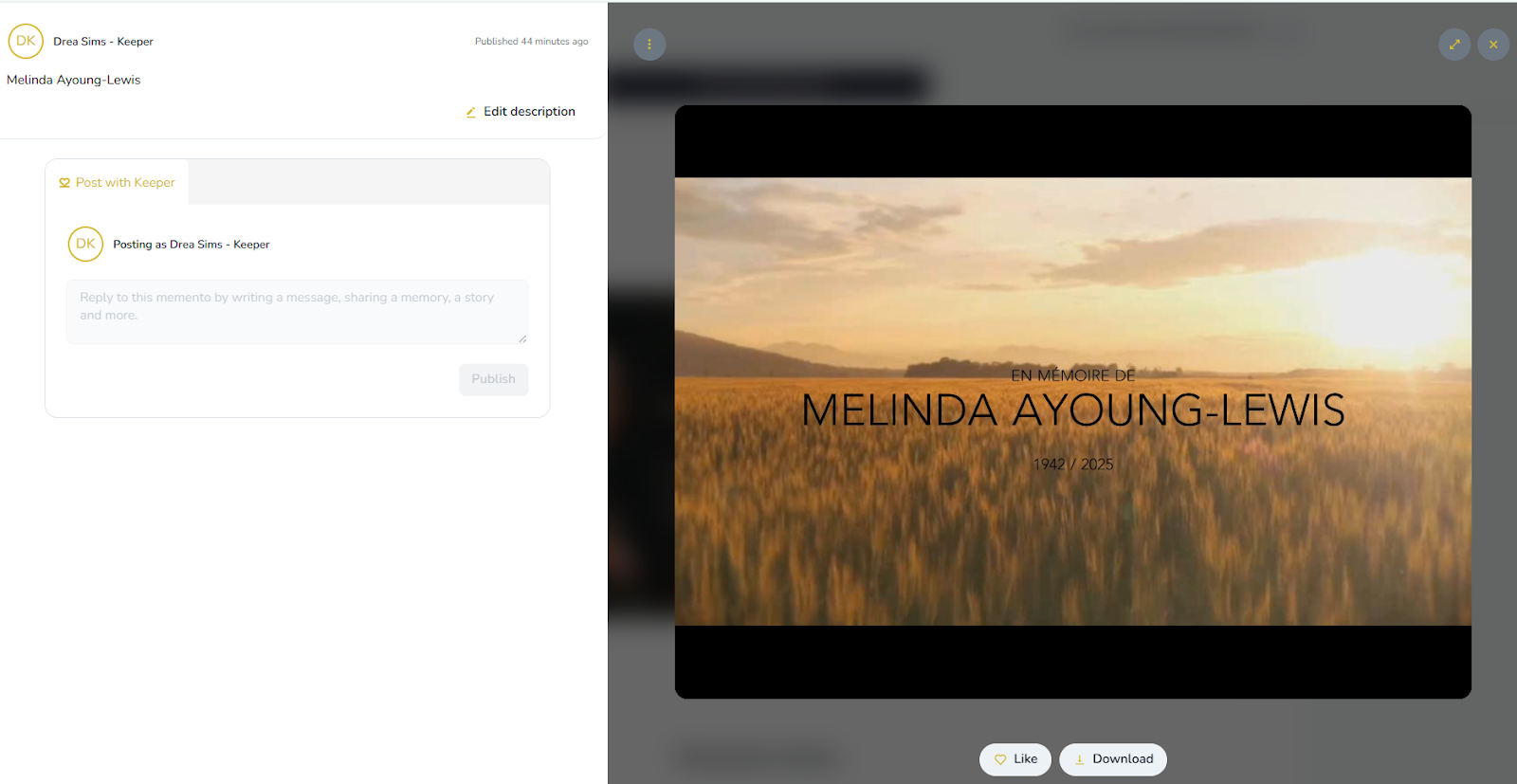Click the Melinda Ayoung-Lewis description text
The width and height of the screenshot is (1517, 784).
coord(74,81)
